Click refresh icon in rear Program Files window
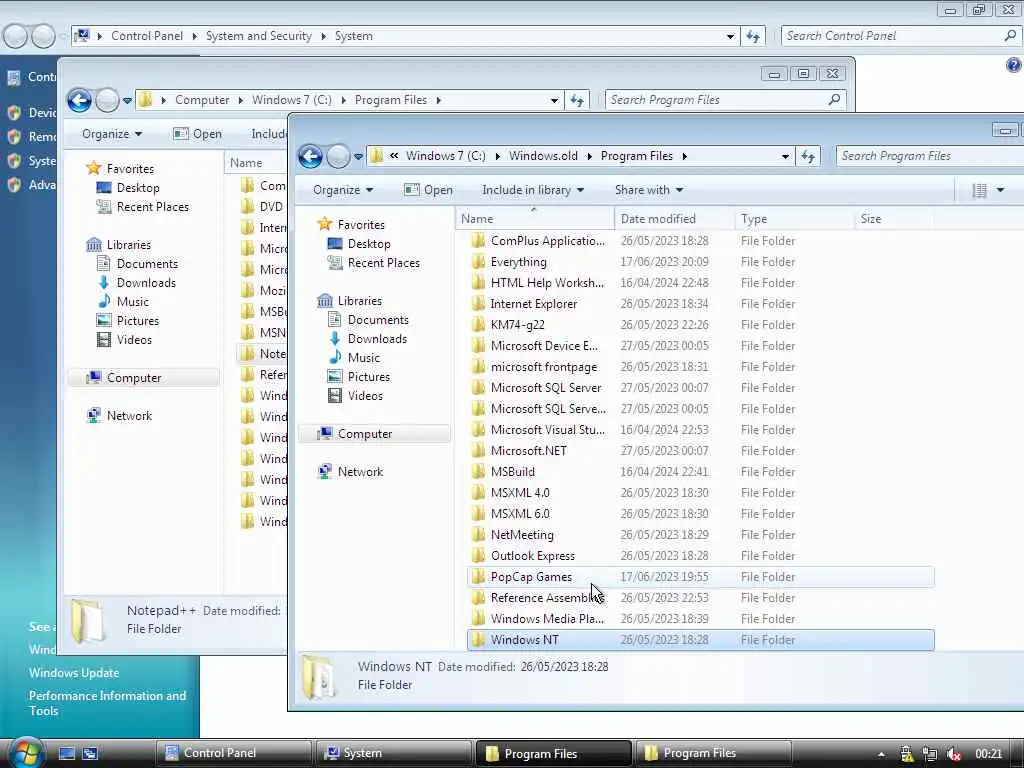The image size is (1024, 768). 577,100
